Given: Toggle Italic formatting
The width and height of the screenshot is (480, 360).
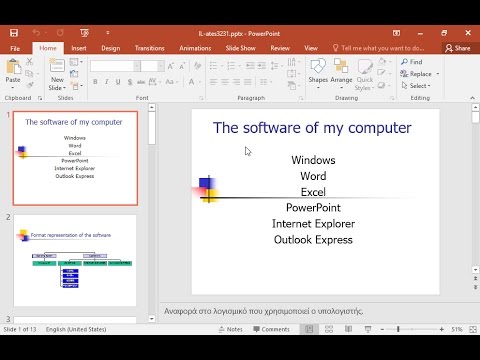Looking at the screenshot, I should pos(107,82).
